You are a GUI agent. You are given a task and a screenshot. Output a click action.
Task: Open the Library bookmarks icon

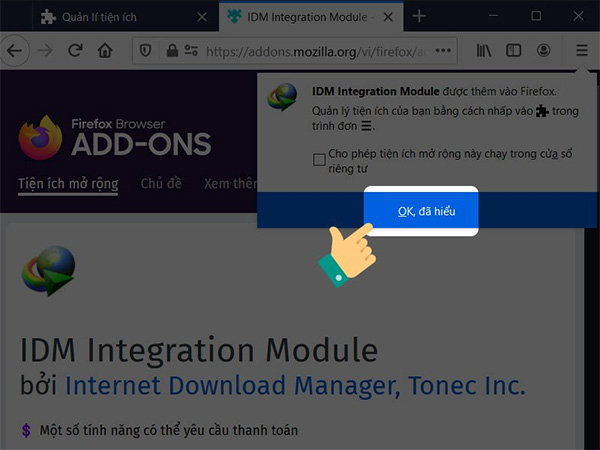click(x=484, y=51)
